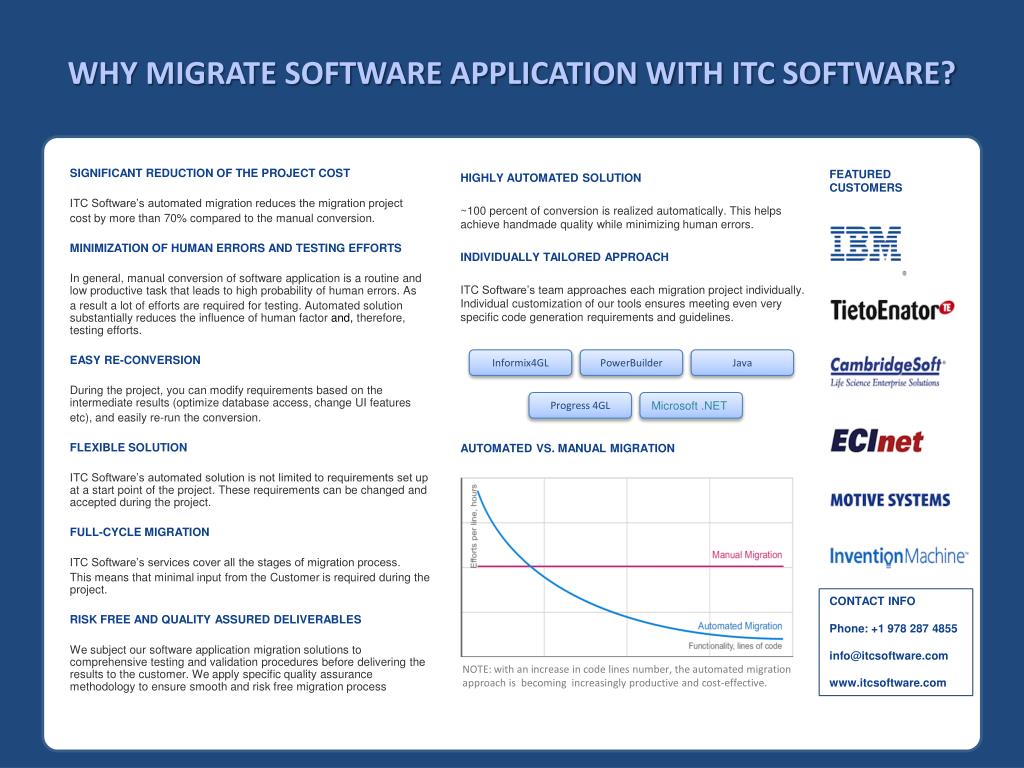Click the Individually Tailored Approach heading

point(564,257)
